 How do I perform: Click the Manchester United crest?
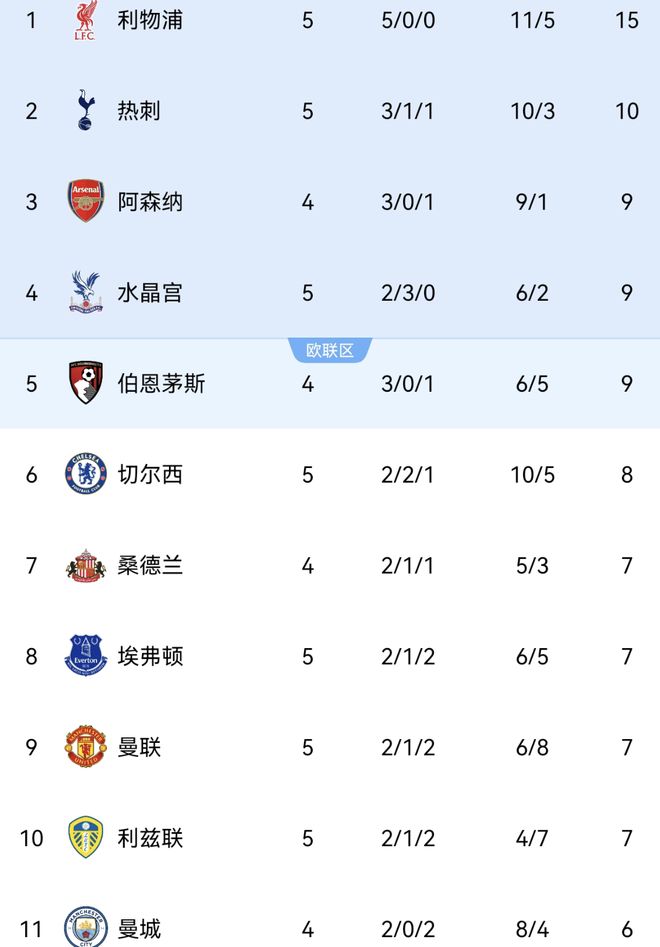point(85,747)
